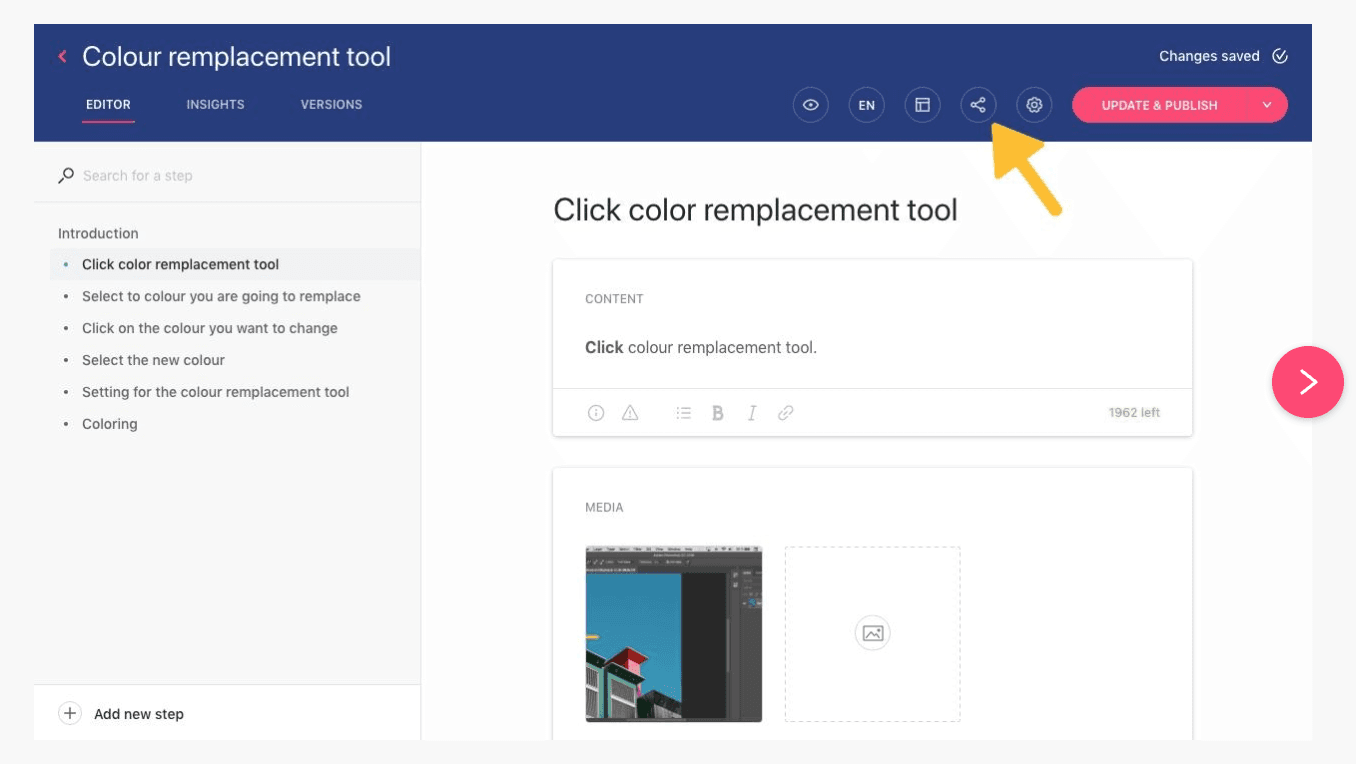1356x764 pixels.
Task: Click the layout template icon
Action: [x=922, y=105]
